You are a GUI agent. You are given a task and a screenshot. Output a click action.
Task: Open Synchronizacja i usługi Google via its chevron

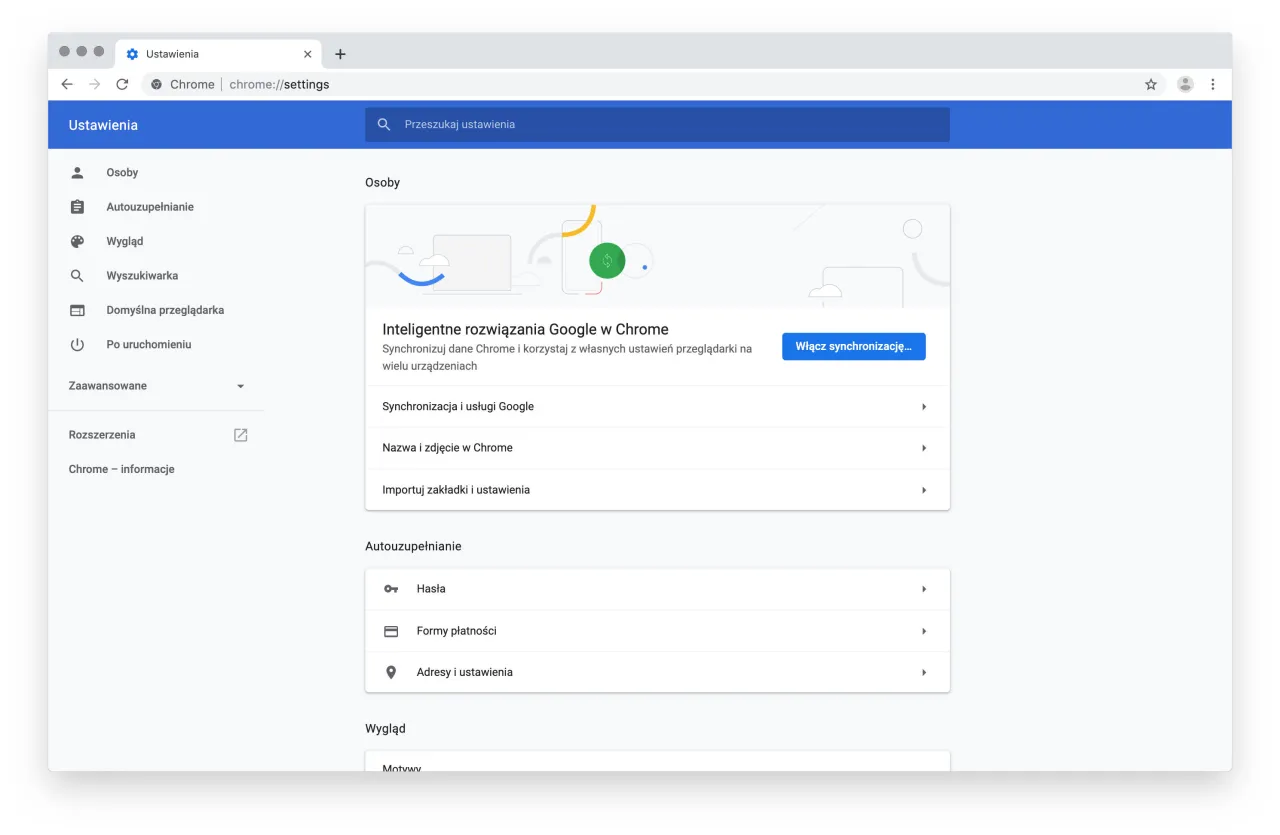(x=923, y=406)
